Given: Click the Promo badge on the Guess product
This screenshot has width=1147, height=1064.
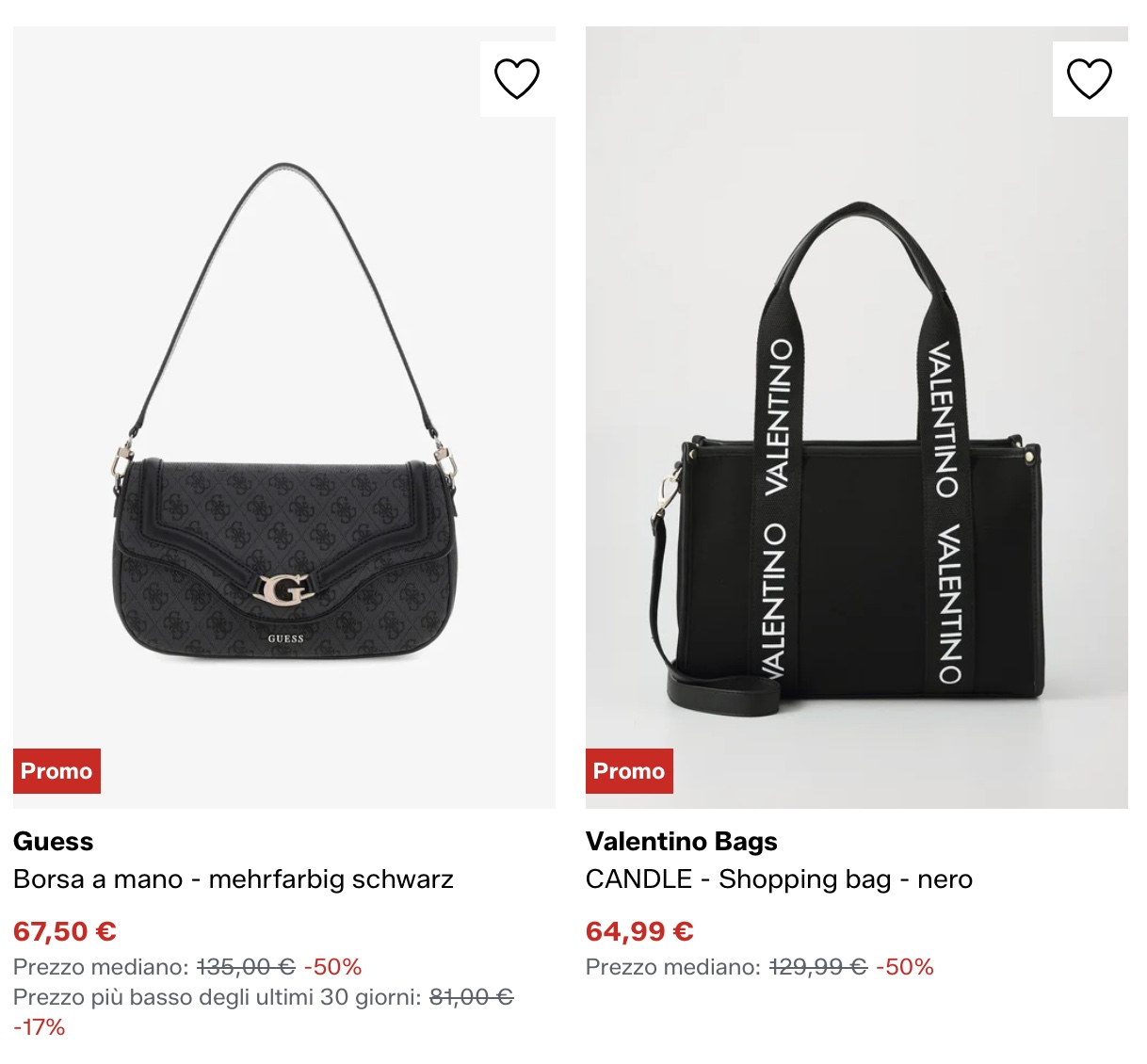Looking at the screenshot, I should point(57,771).
